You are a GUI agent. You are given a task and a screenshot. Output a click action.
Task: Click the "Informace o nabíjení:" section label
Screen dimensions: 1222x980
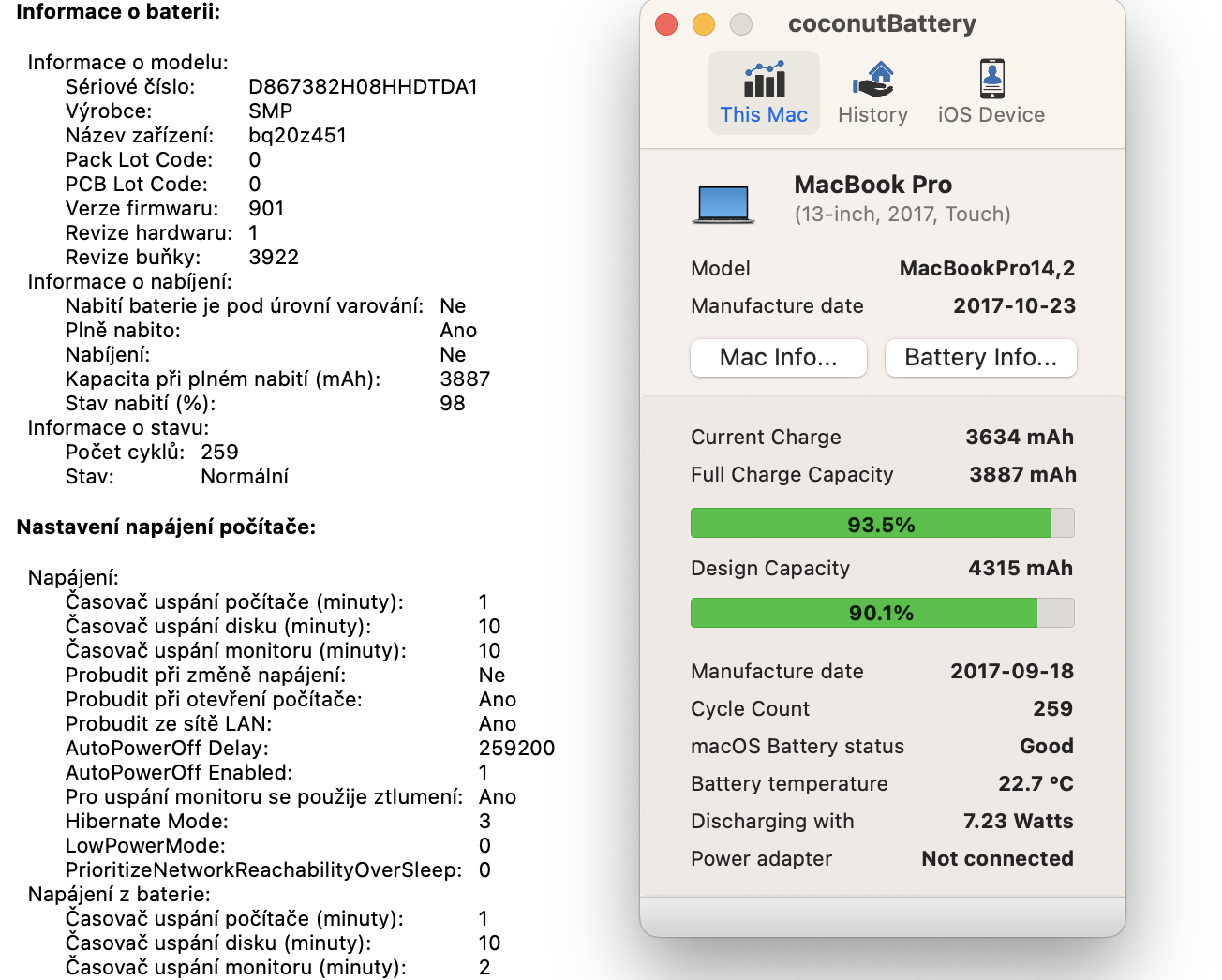[130, 282]
